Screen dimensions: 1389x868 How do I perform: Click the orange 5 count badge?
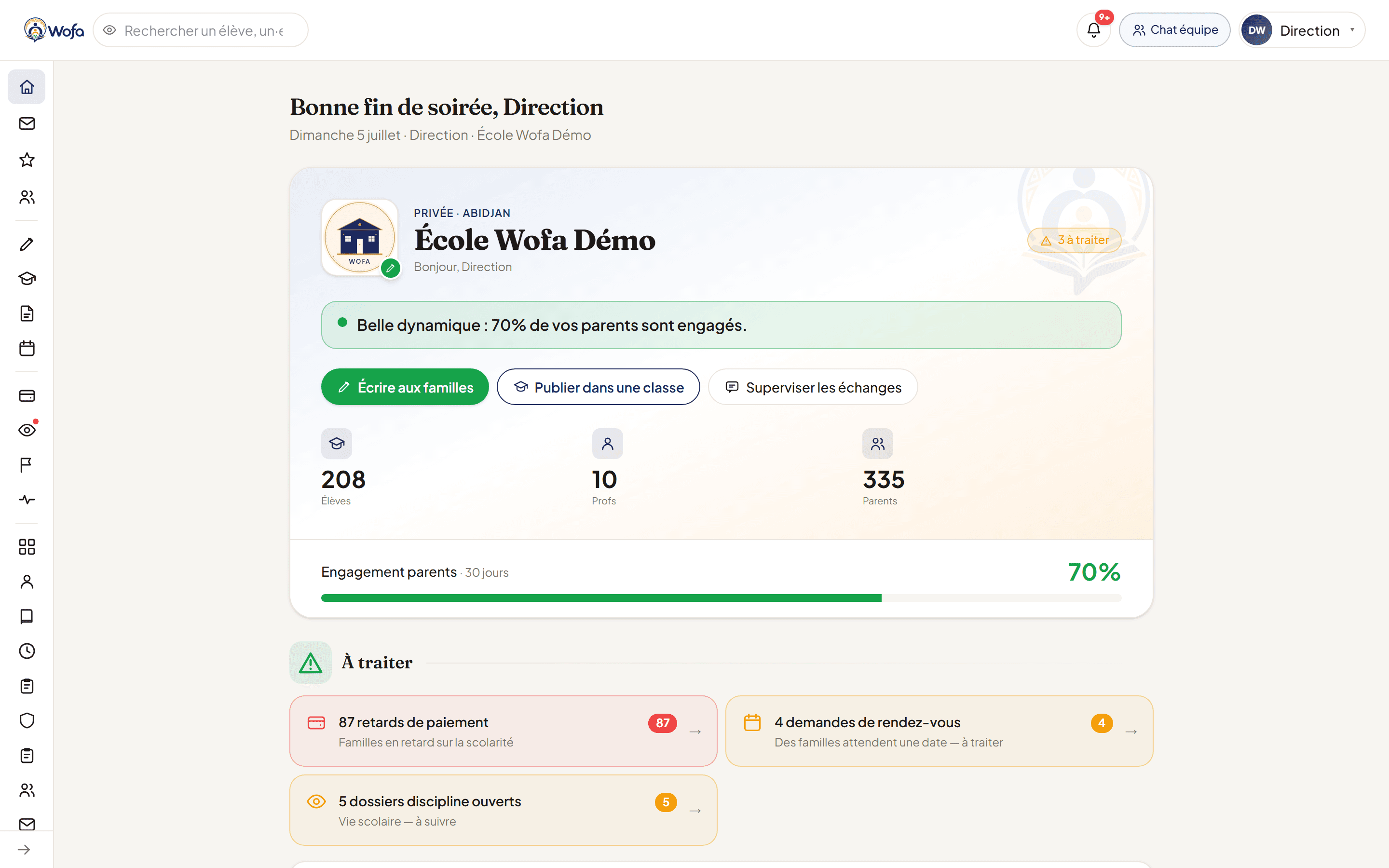[666, 802]
